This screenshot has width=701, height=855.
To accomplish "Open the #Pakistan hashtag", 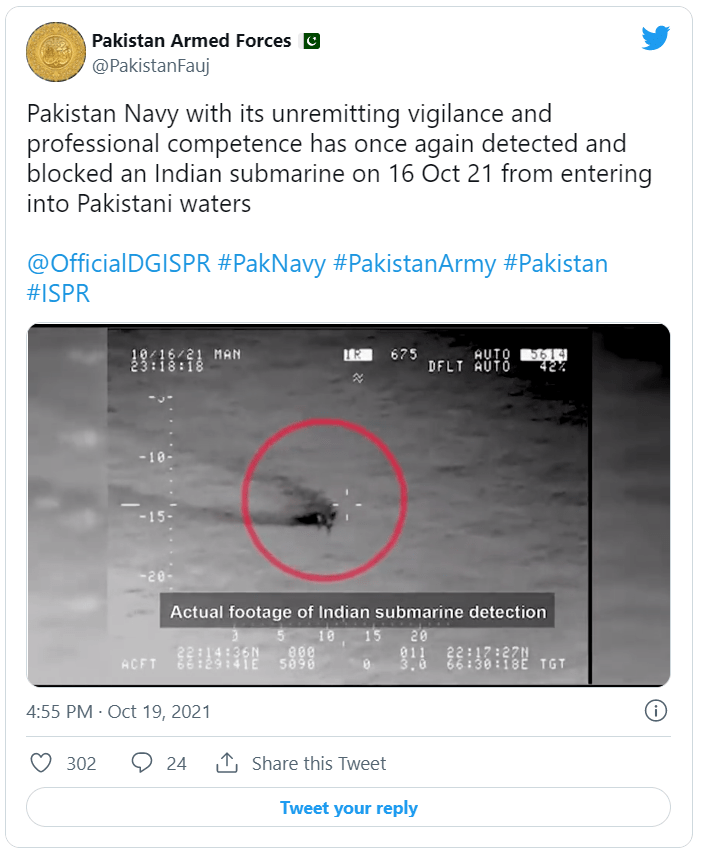I will click(x=555, y=263).
